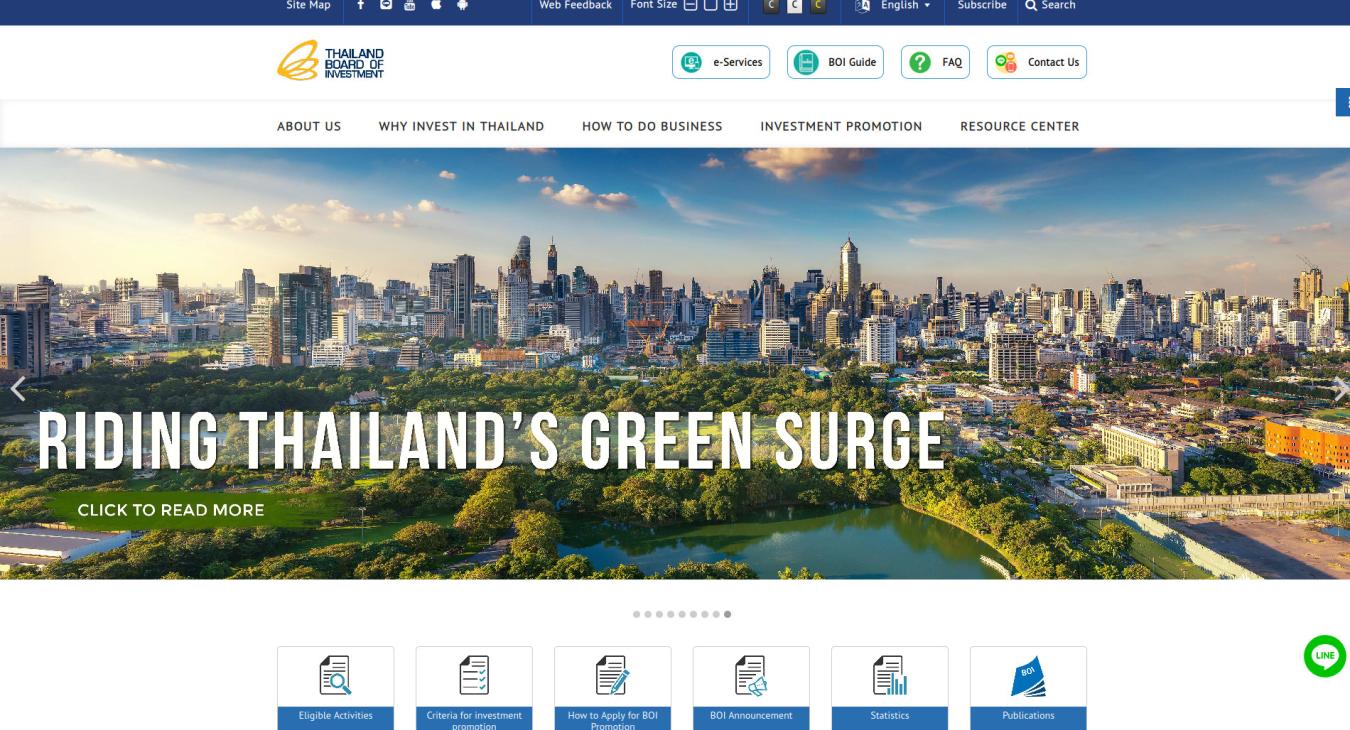Open the BOI Guide icon
Screen dimensions: 1350x730
pos(806,61)
